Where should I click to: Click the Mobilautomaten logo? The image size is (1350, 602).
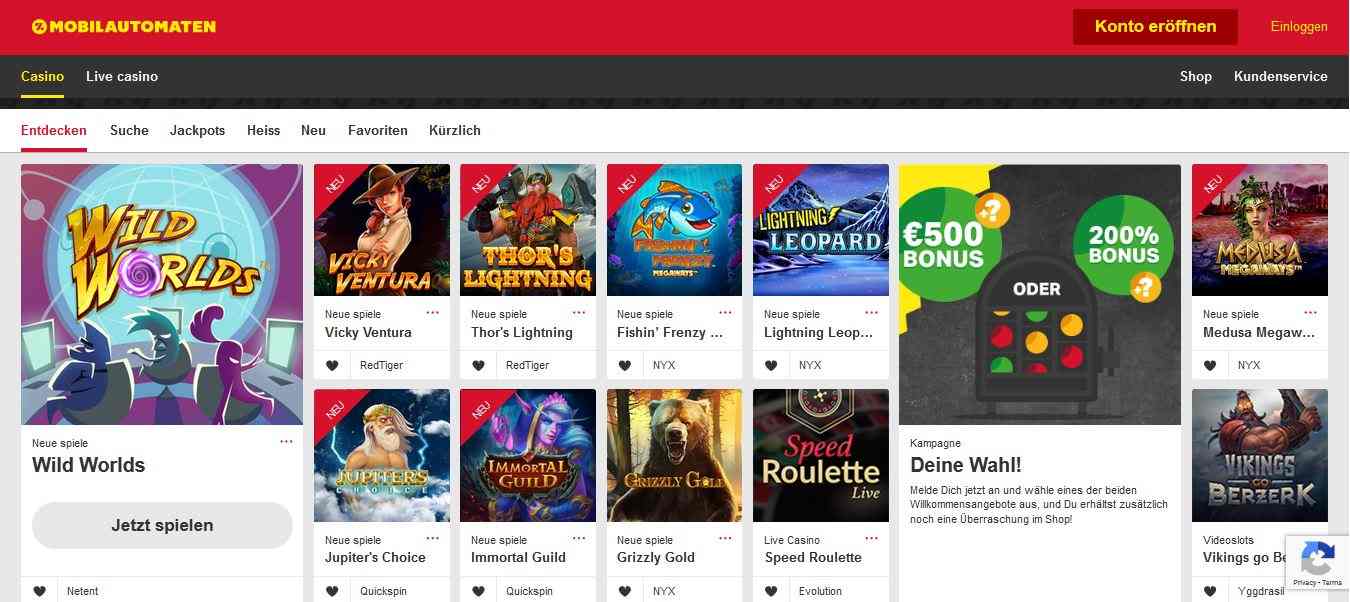[124, 26]
